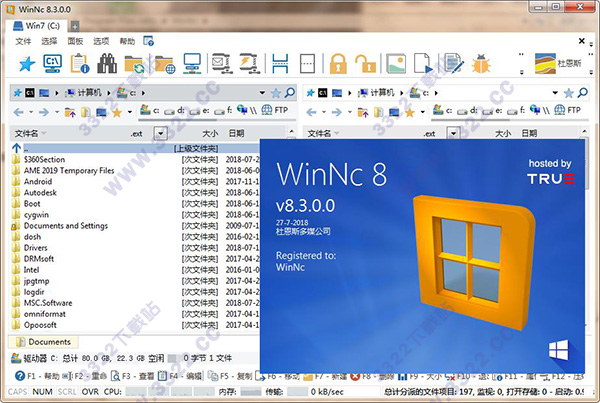Expand left pane path history dropdown
The width and height of the screenshot is (600, 403).
pyautogui.click(x=262, y=93)
